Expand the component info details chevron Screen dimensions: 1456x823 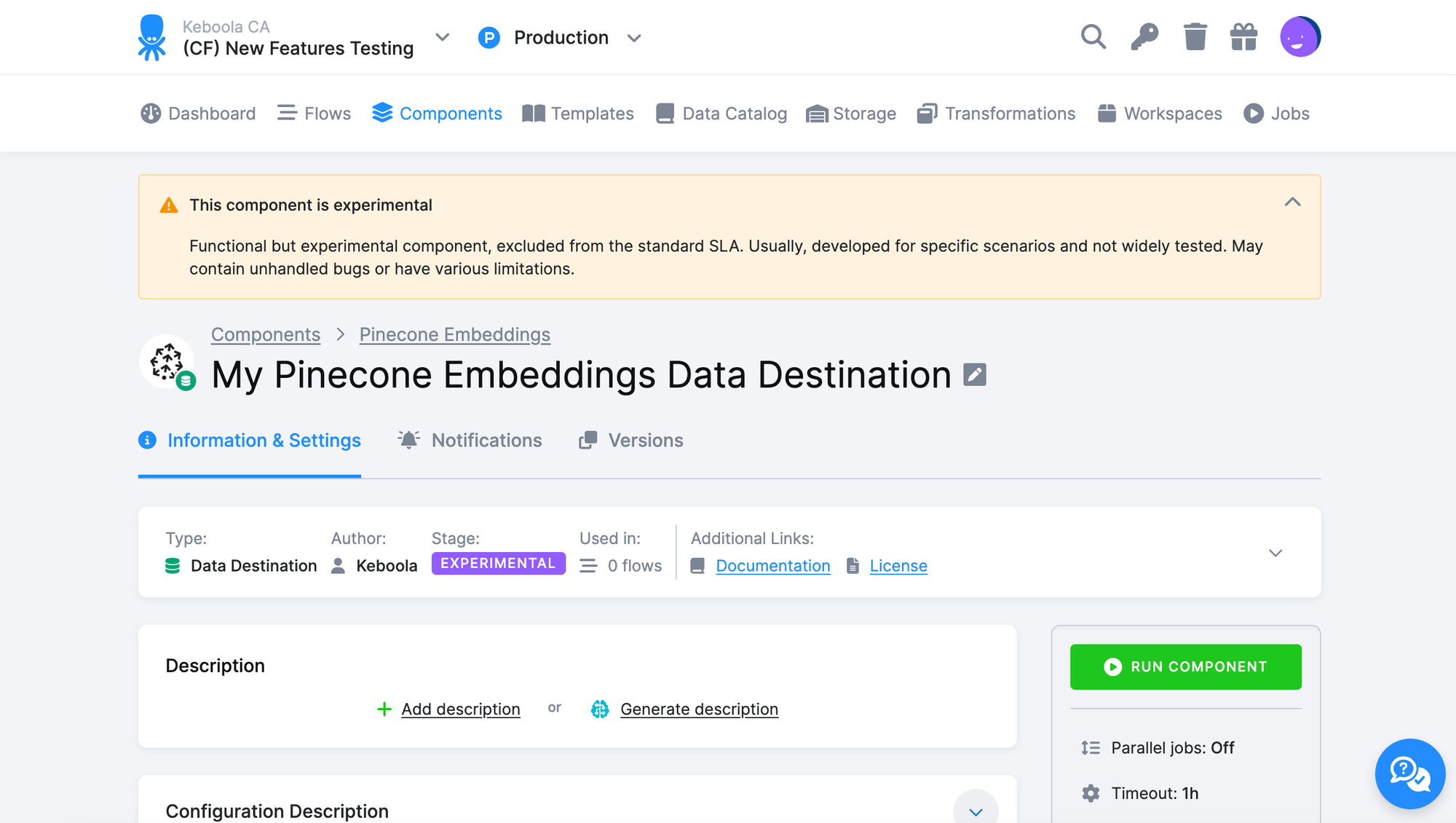[x=1275, y=553]
